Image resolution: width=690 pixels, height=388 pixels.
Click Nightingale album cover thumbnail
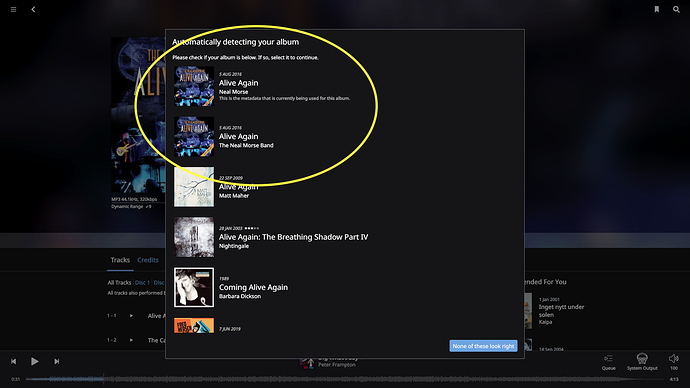194,237
